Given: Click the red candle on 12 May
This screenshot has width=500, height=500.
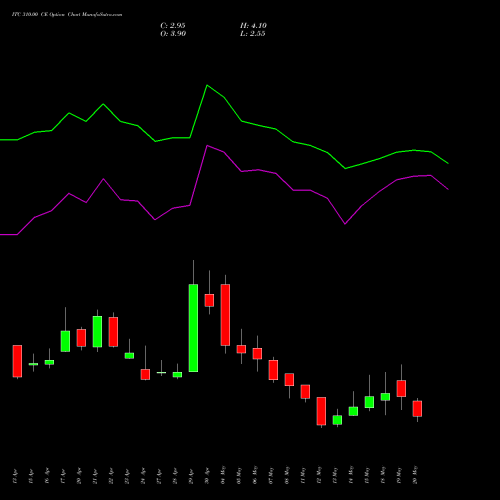Looking at the screenshot, I should (321, 411).
